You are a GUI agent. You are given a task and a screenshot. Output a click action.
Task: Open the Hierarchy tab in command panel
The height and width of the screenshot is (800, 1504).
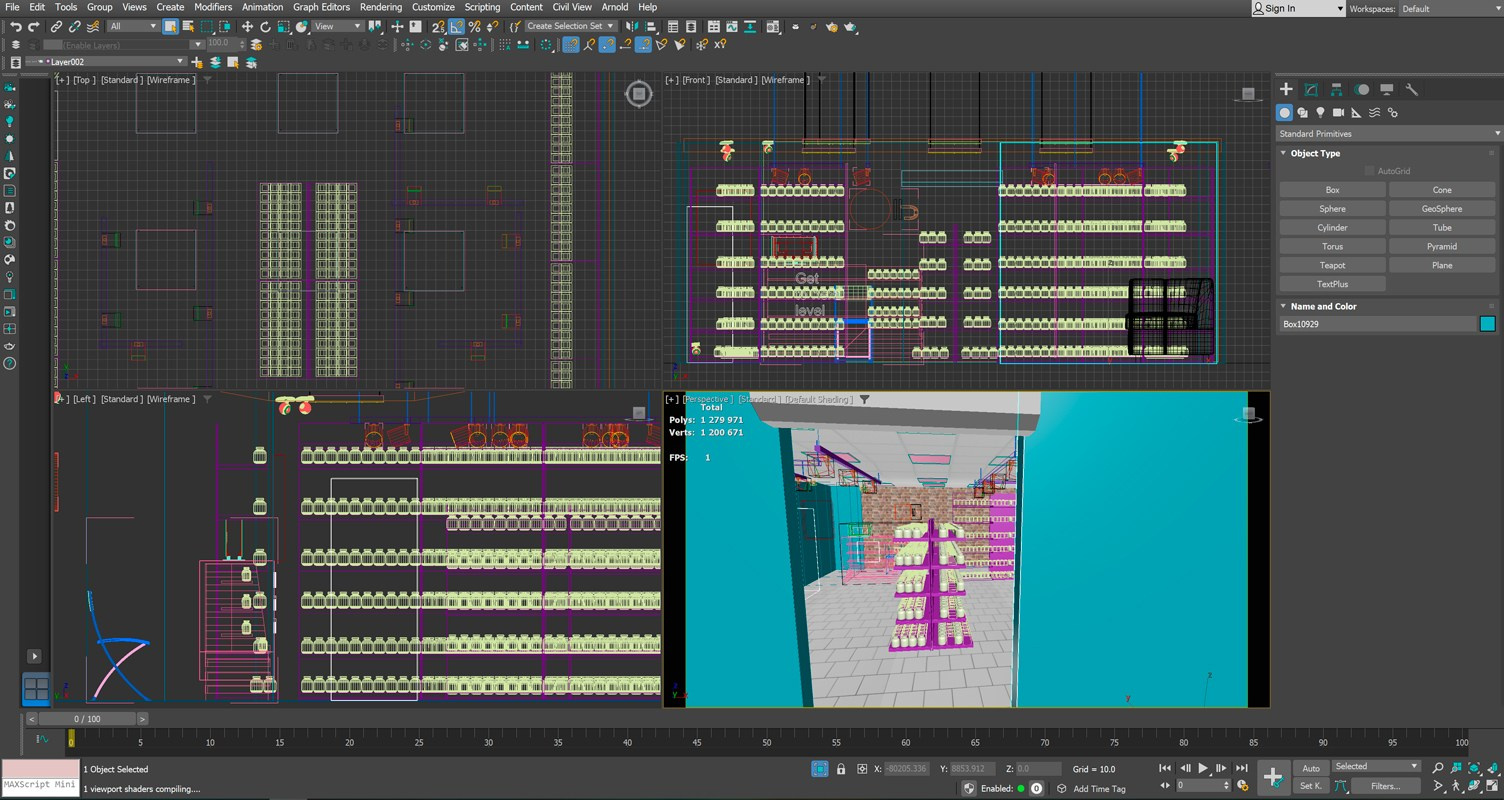click(1336, 89)
